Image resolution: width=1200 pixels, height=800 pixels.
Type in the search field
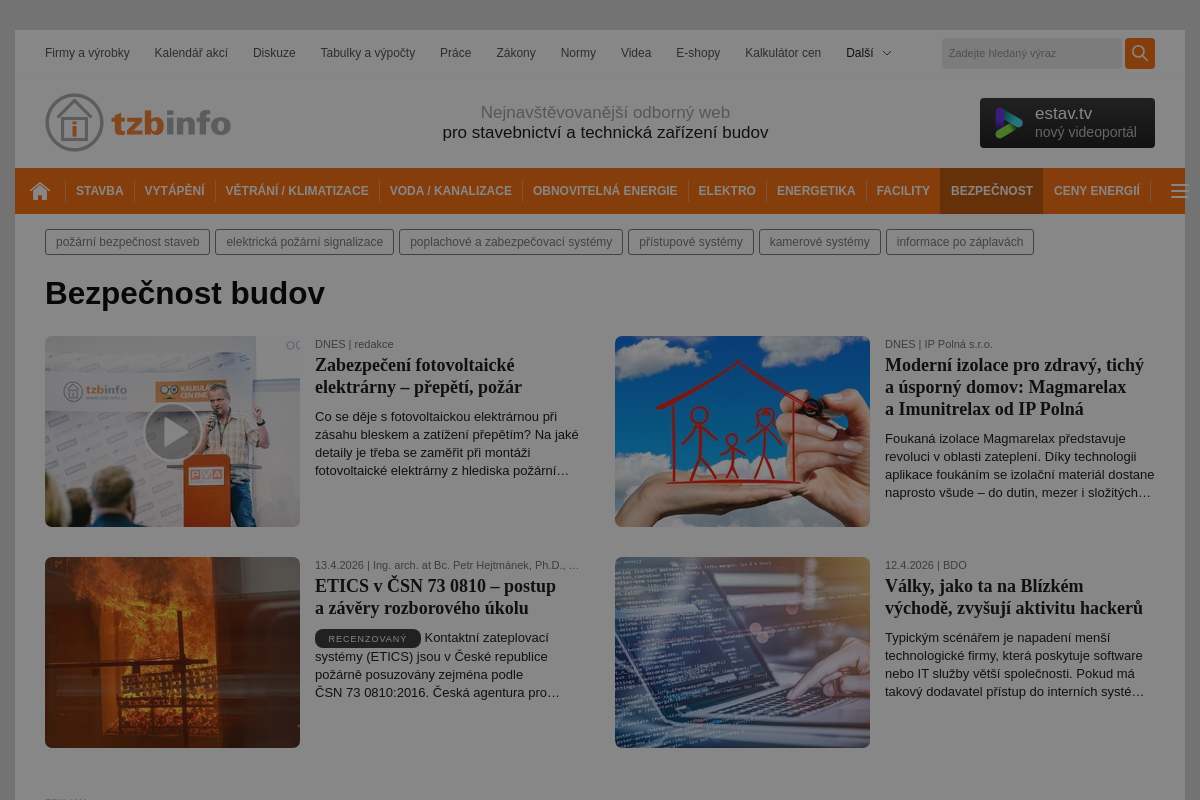[x=1030, y=53]
